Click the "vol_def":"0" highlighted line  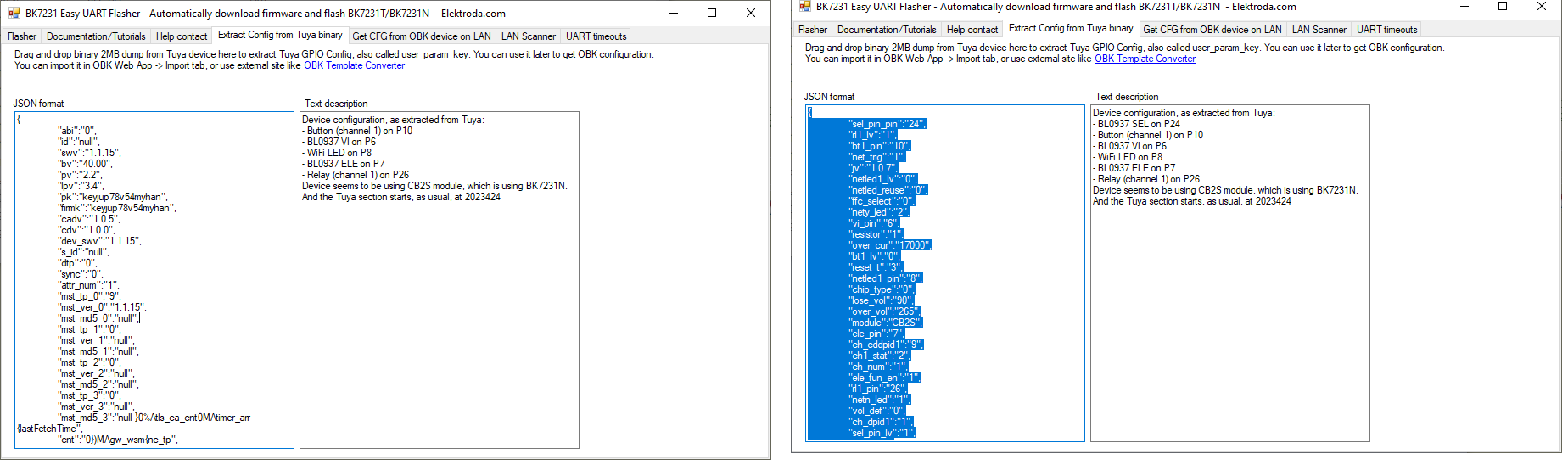pyautogui.click(x=879, y=411)
